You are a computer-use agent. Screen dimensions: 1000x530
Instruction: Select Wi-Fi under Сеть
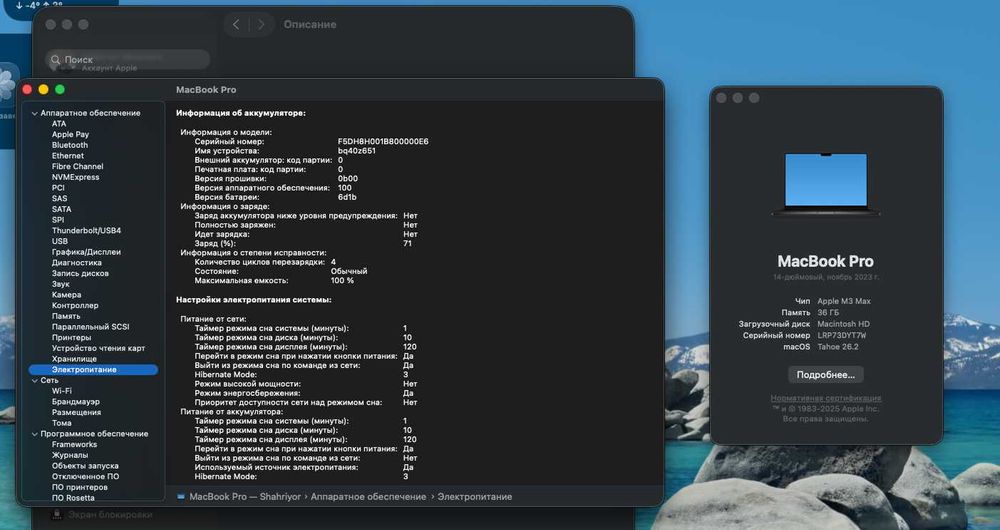(x=62, y=391)
